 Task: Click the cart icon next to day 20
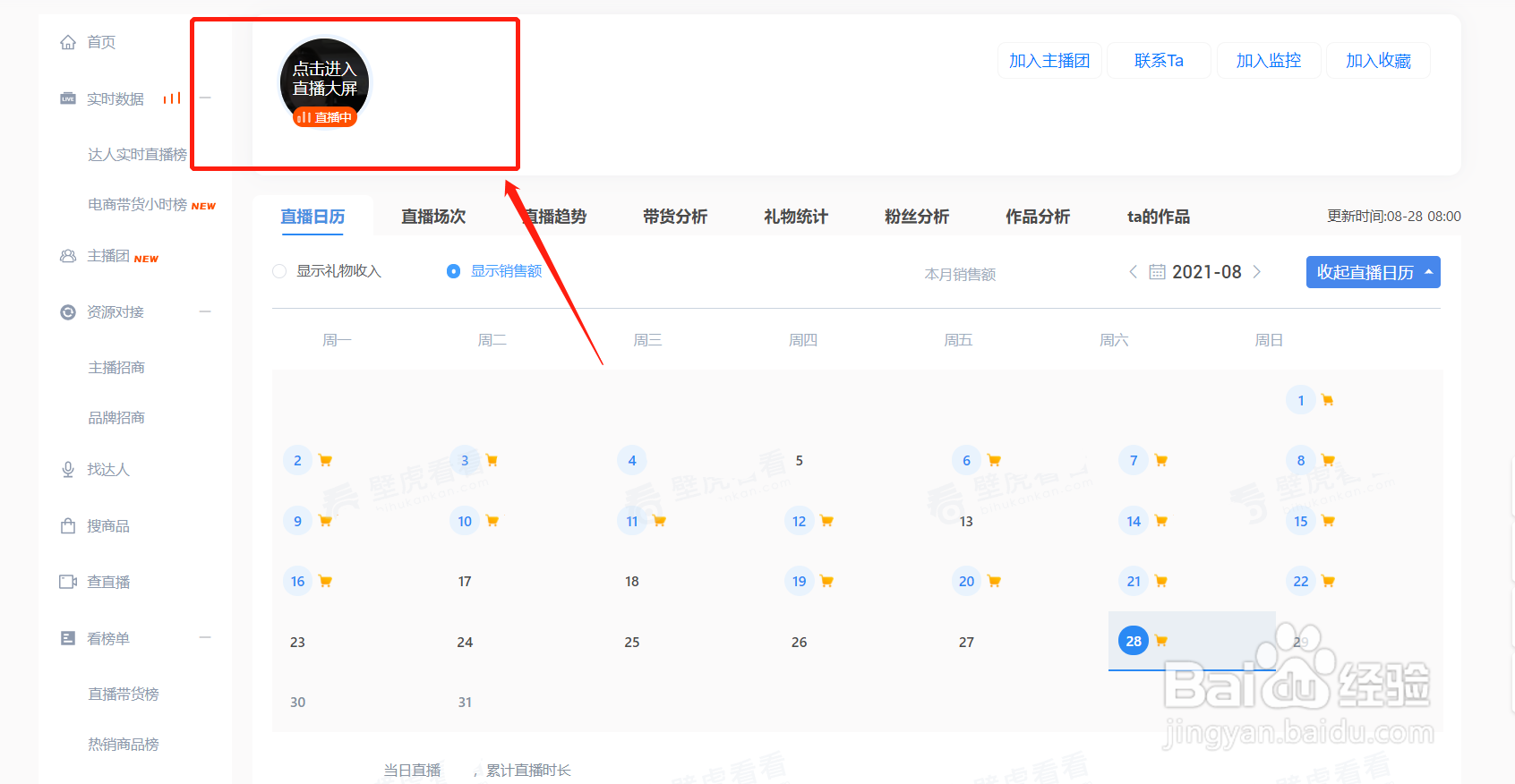coord(994,581)
